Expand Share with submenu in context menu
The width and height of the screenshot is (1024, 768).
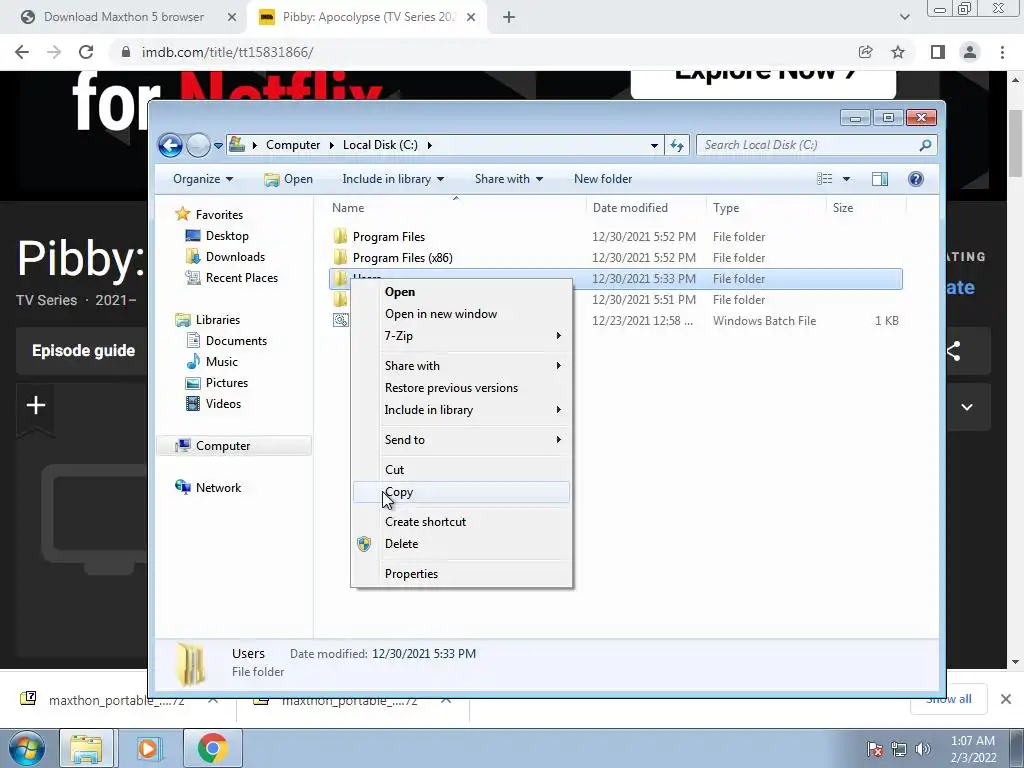(x=462, y=366)
